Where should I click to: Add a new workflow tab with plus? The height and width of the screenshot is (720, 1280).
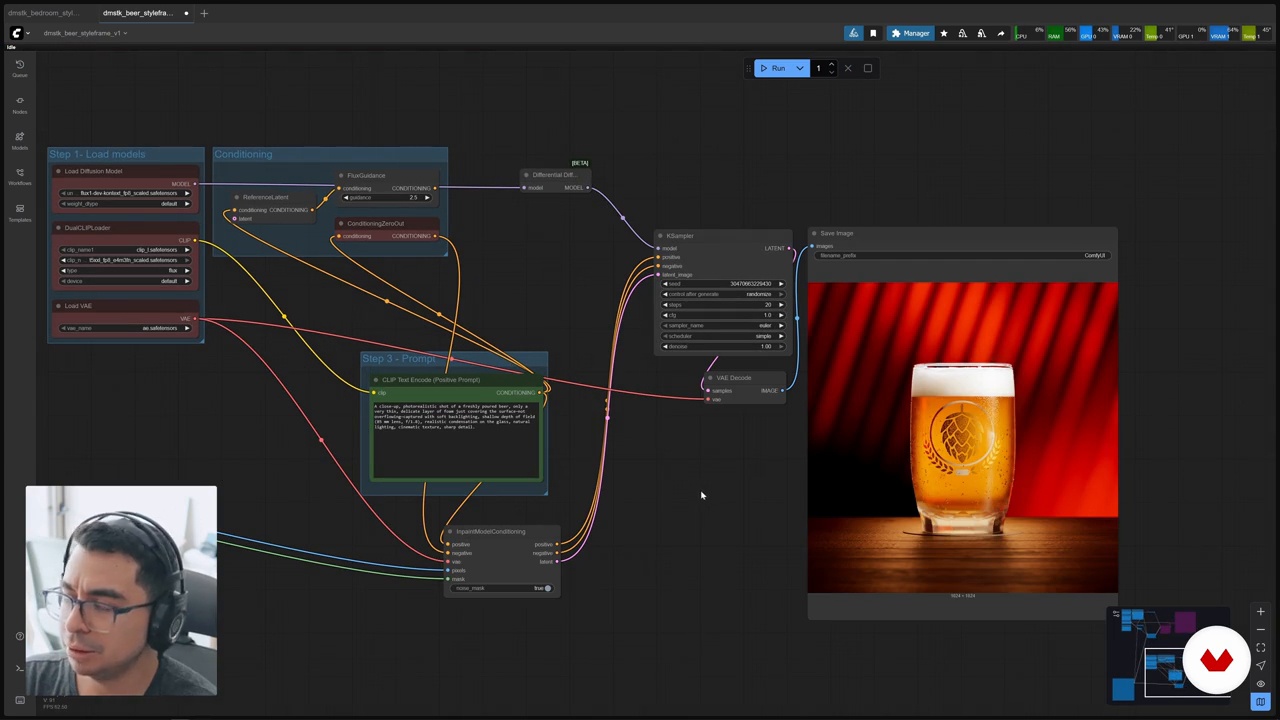point(204,13)
